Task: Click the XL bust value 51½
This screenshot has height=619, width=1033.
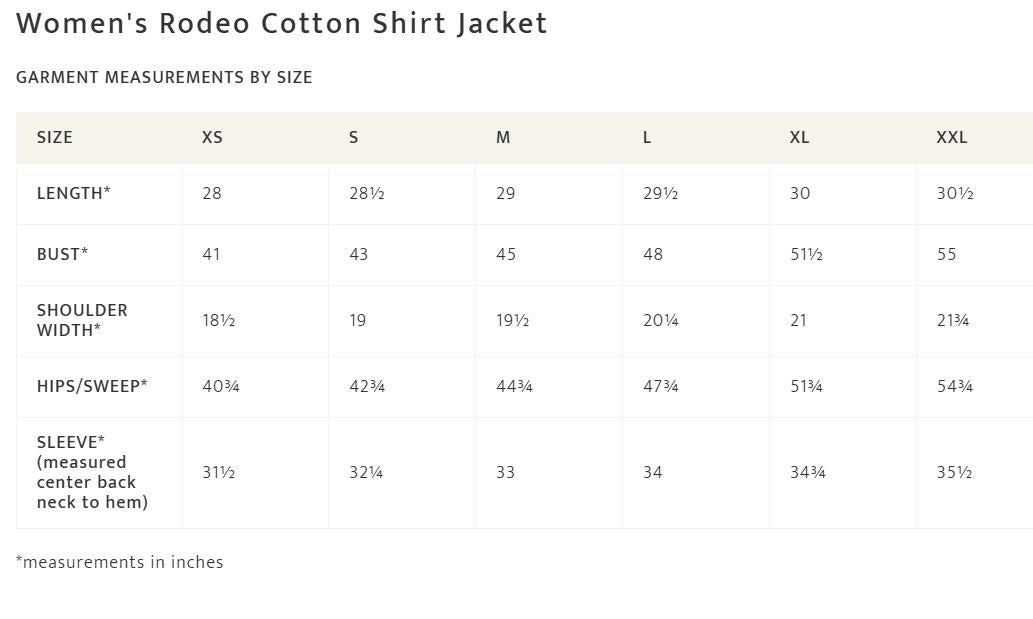Action: click(x=806, y=254)
